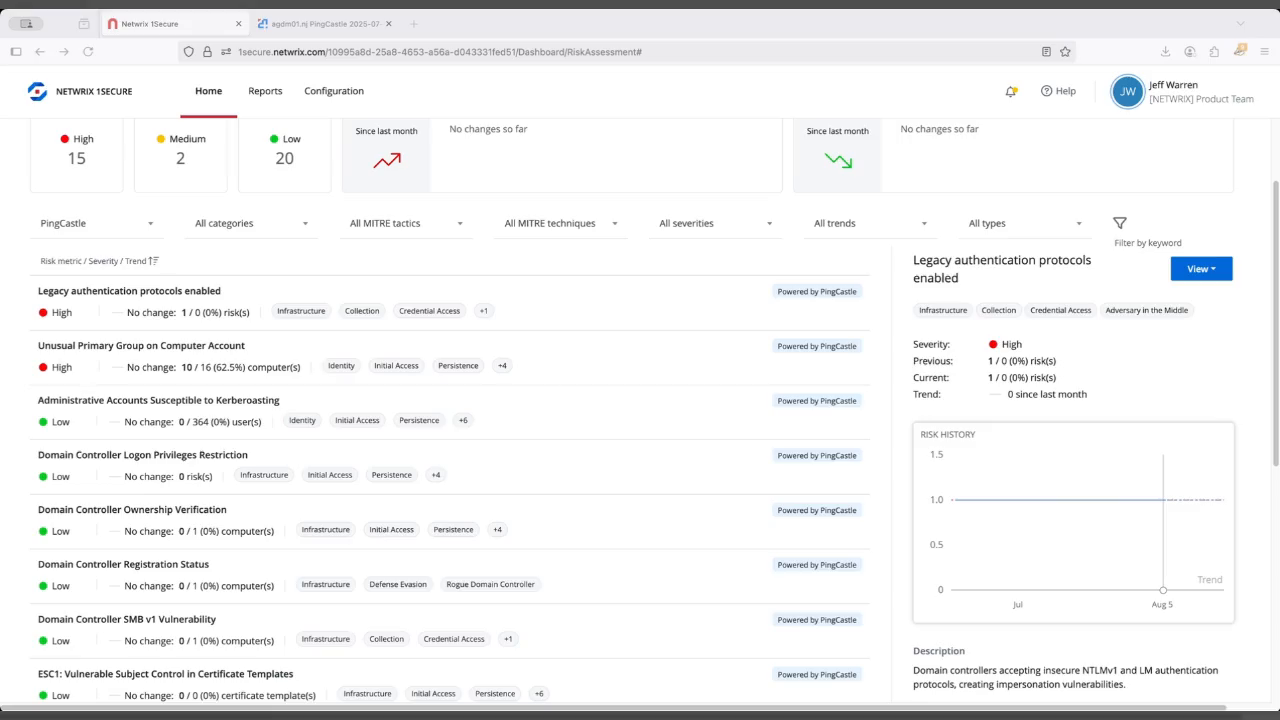Bookmark this page with the star
1280x720 pixels.
(x=1065, y=52)
